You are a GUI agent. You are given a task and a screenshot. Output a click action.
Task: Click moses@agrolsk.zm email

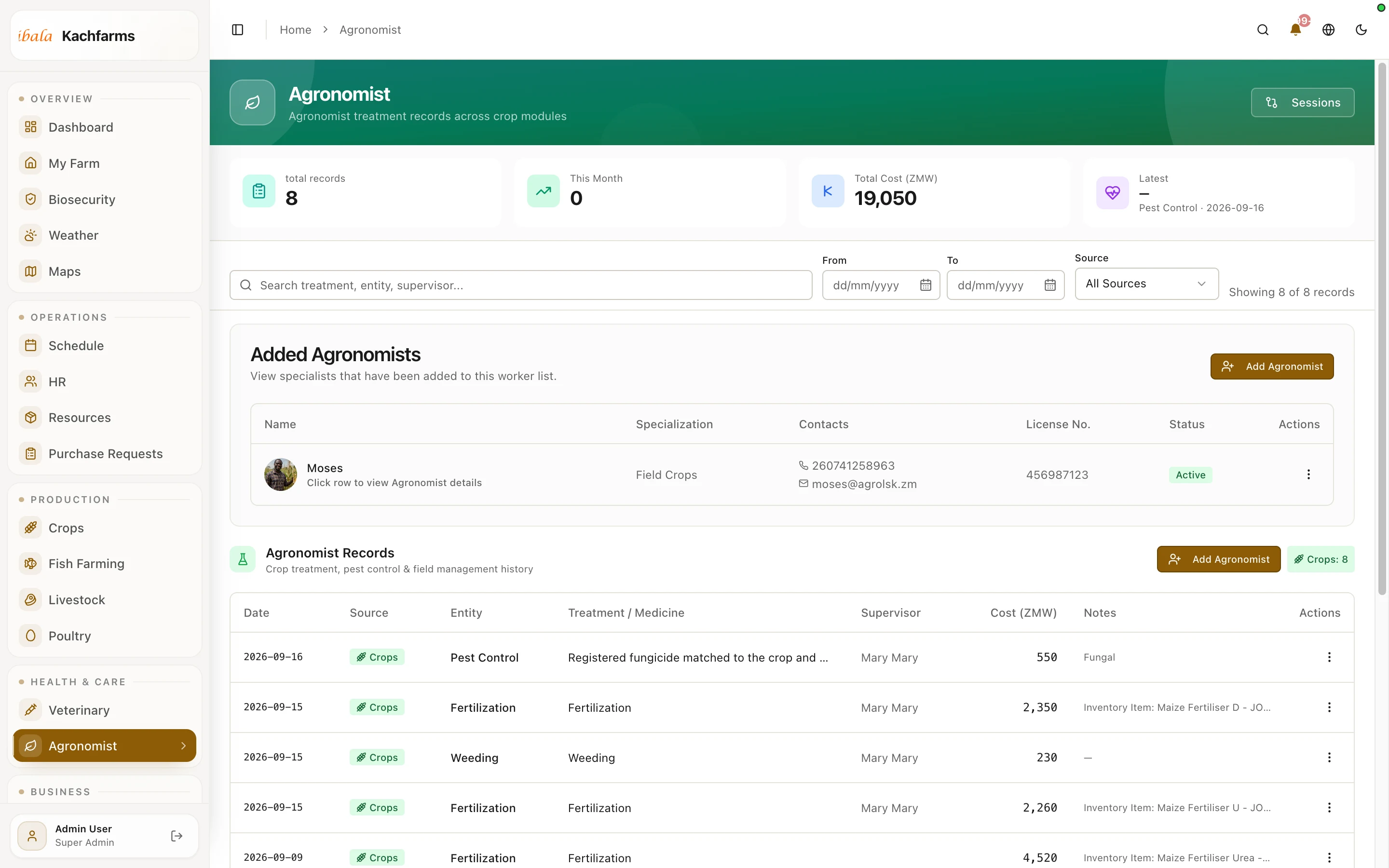click(x=864, y=484)
